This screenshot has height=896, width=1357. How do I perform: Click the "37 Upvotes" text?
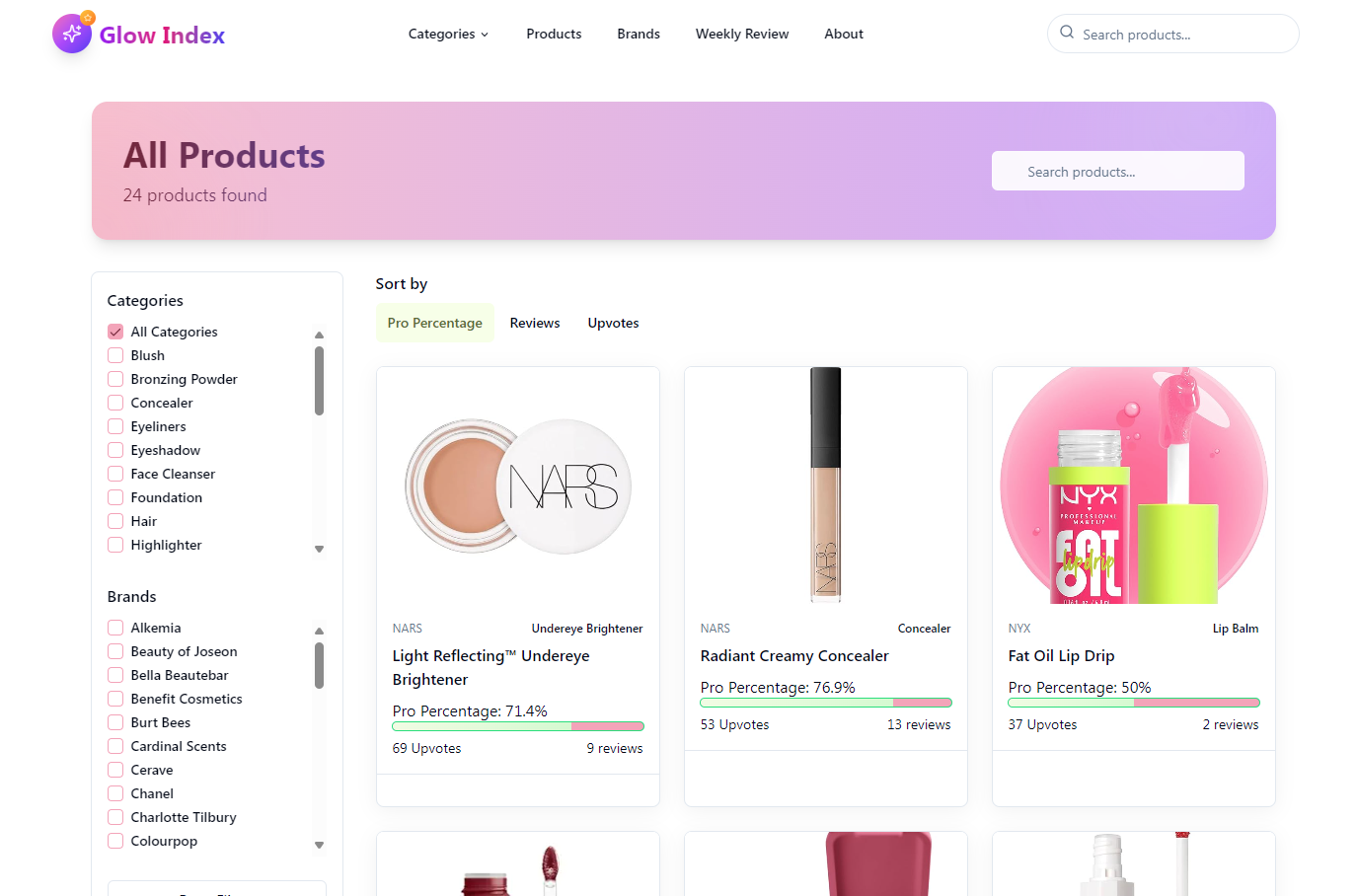click(1043, 724)
